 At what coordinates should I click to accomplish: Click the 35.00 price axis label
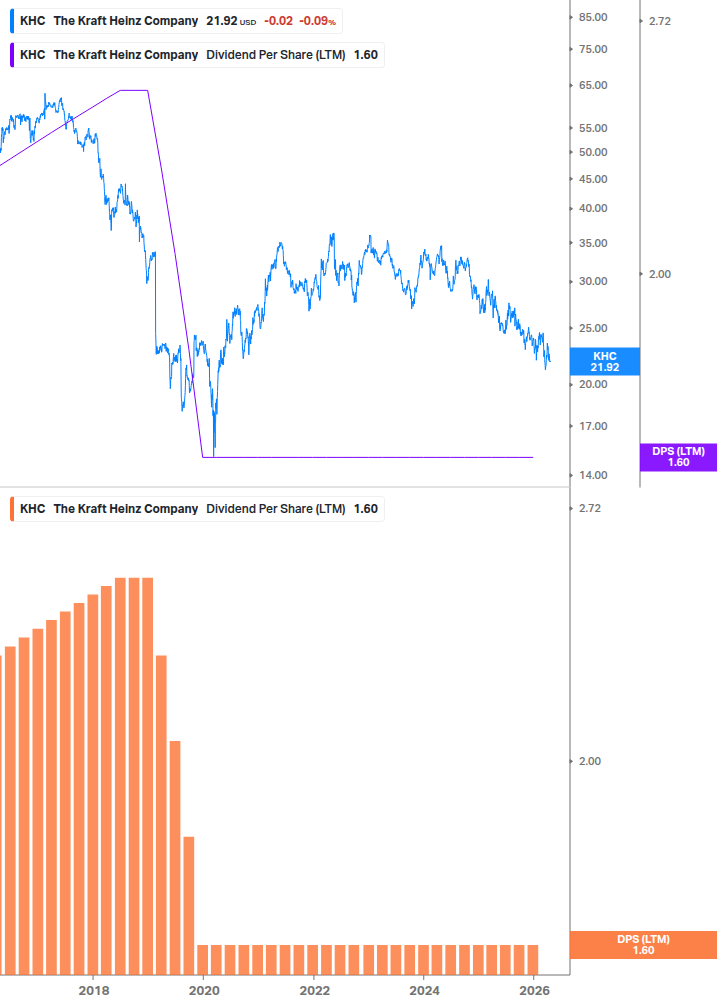pos(593,244)
